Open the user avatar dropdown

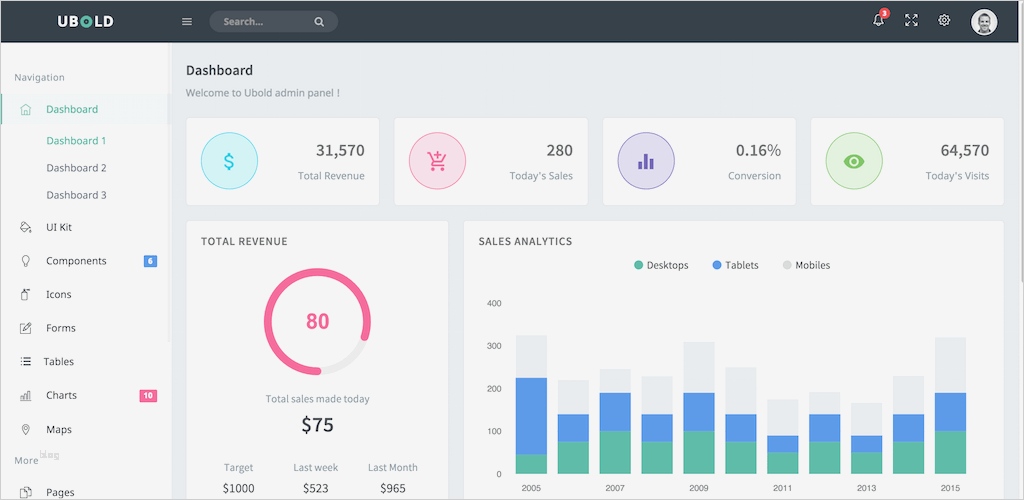coord(984,22)
